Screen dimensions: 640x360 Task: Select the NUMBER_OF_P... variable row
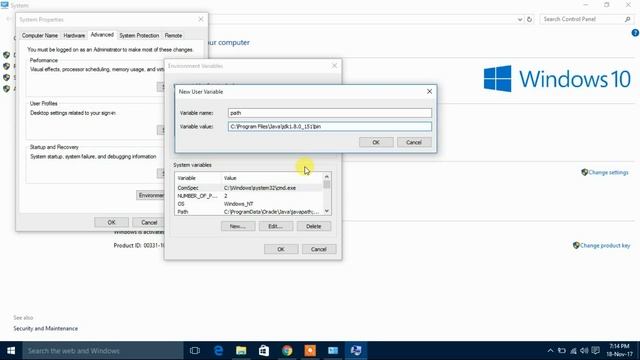249,196
